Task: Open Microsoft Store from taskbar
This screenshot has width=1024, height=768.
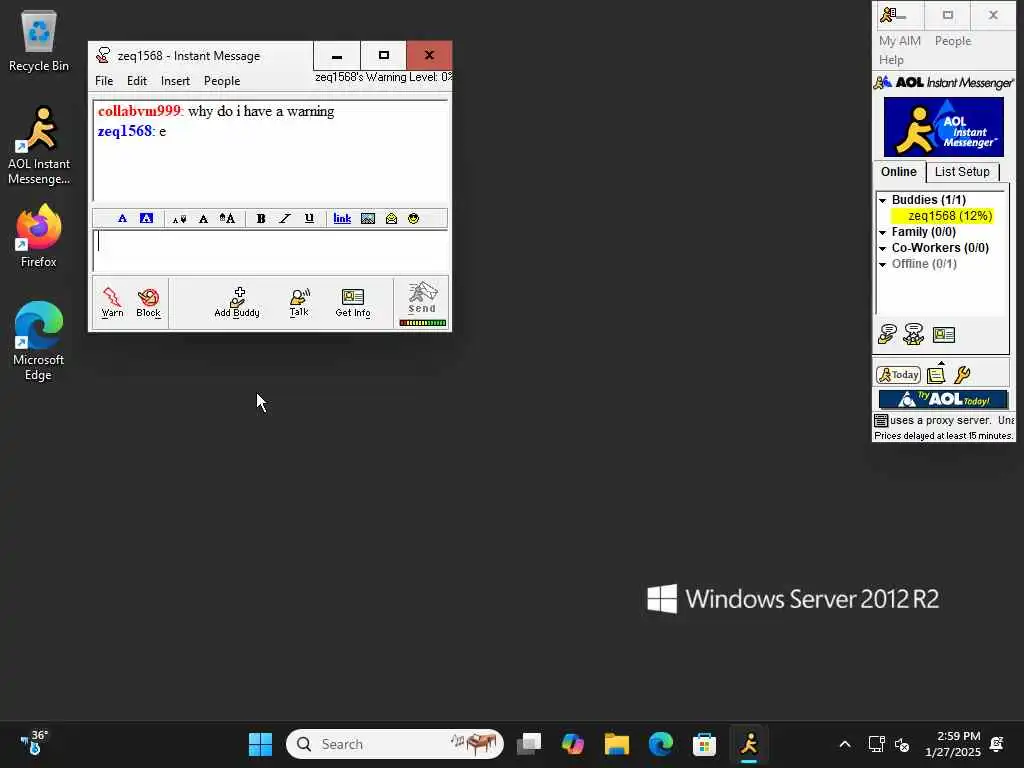Action: pyautogui.click(x=704, y=744)
